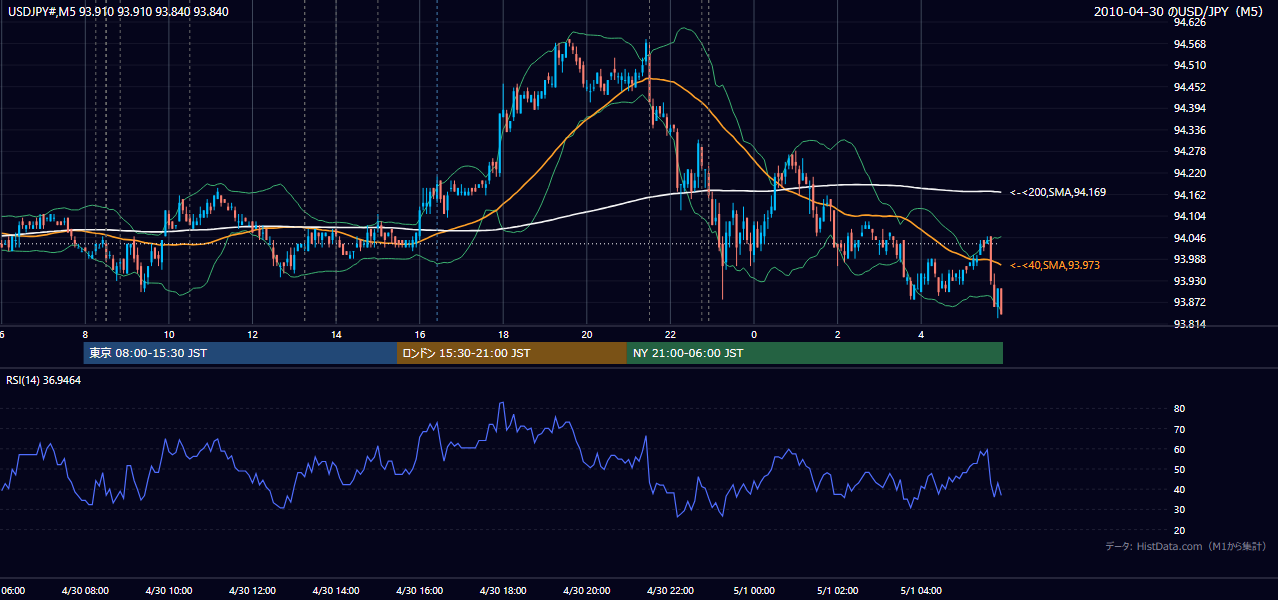Click the 93.872 price axis value

click(x=1190, y=302)
